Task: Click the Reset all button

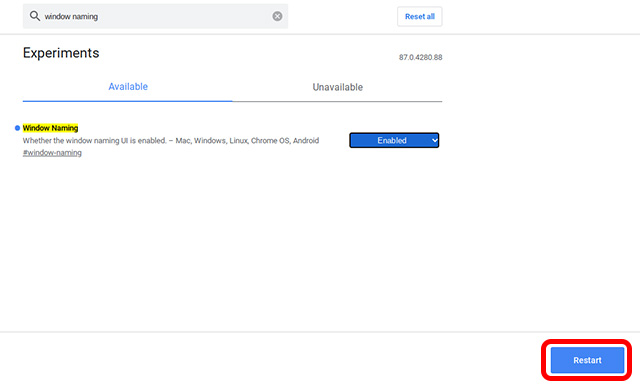Action: pos(420,17)
